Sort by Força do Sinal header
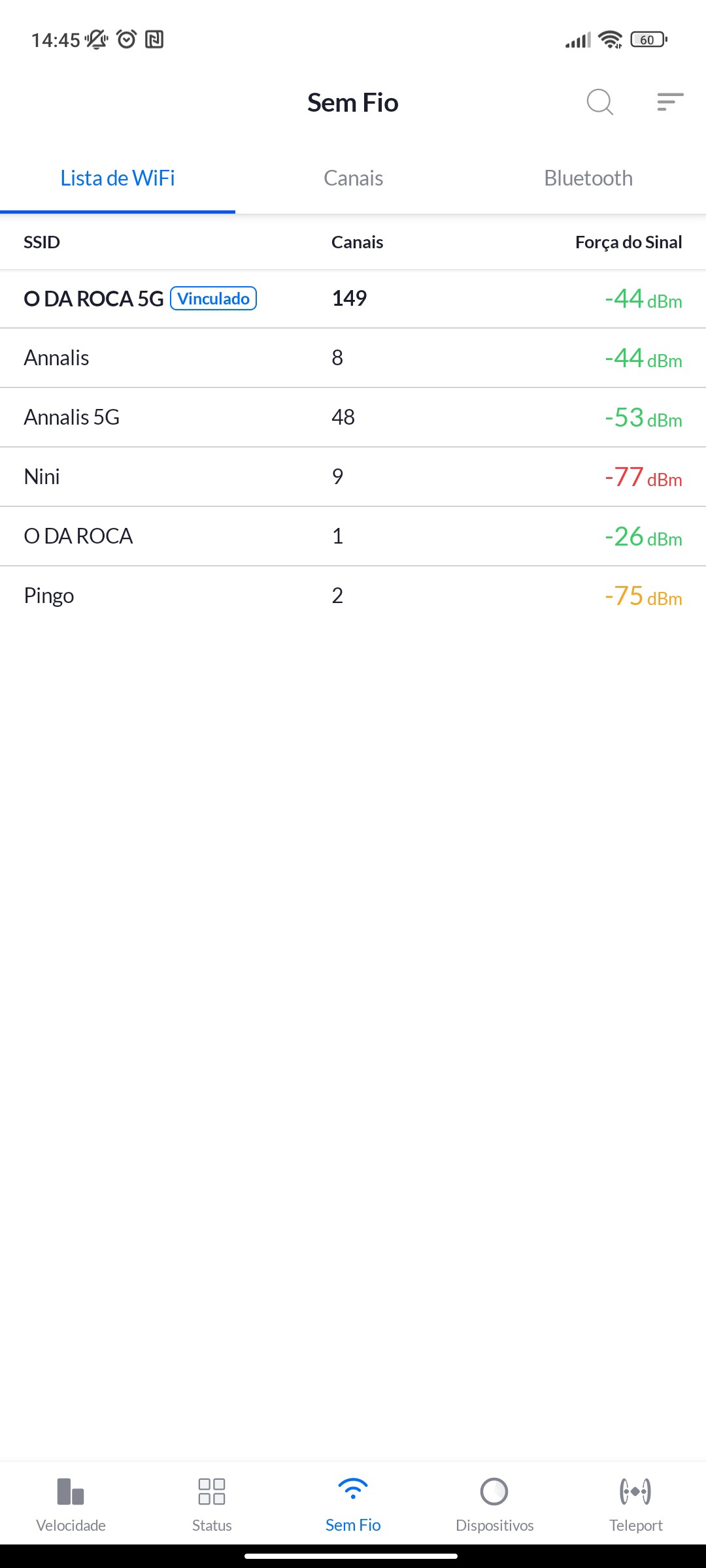 tap(628, 242)
